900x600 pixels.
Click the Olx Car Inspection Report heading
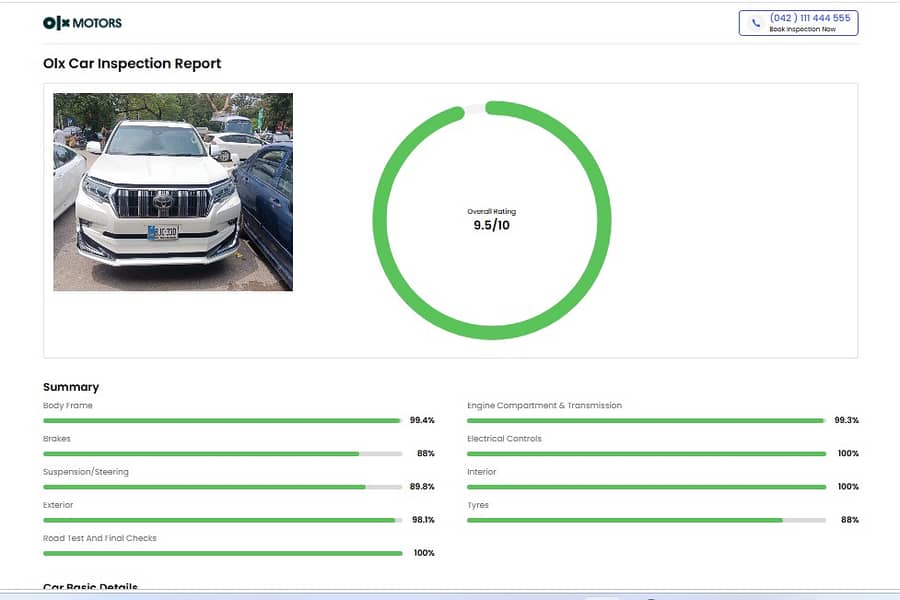point(132,63)
